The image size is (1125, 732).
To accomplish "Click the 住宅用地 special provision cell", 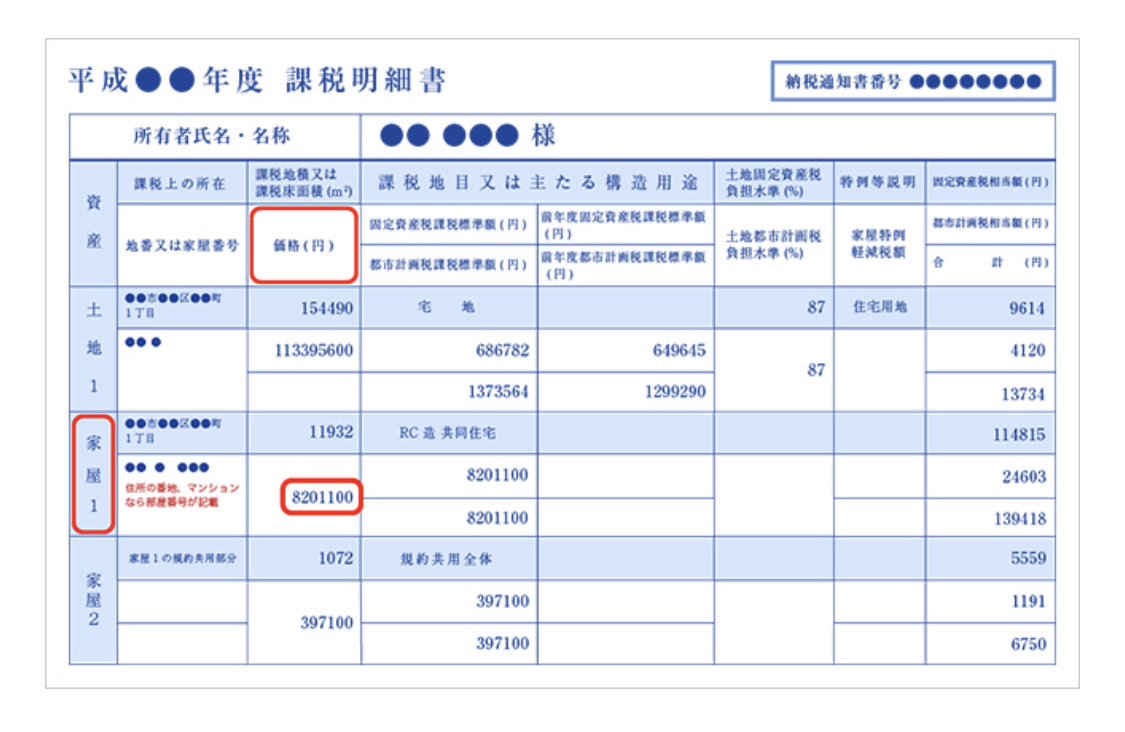I will point(879,307).
